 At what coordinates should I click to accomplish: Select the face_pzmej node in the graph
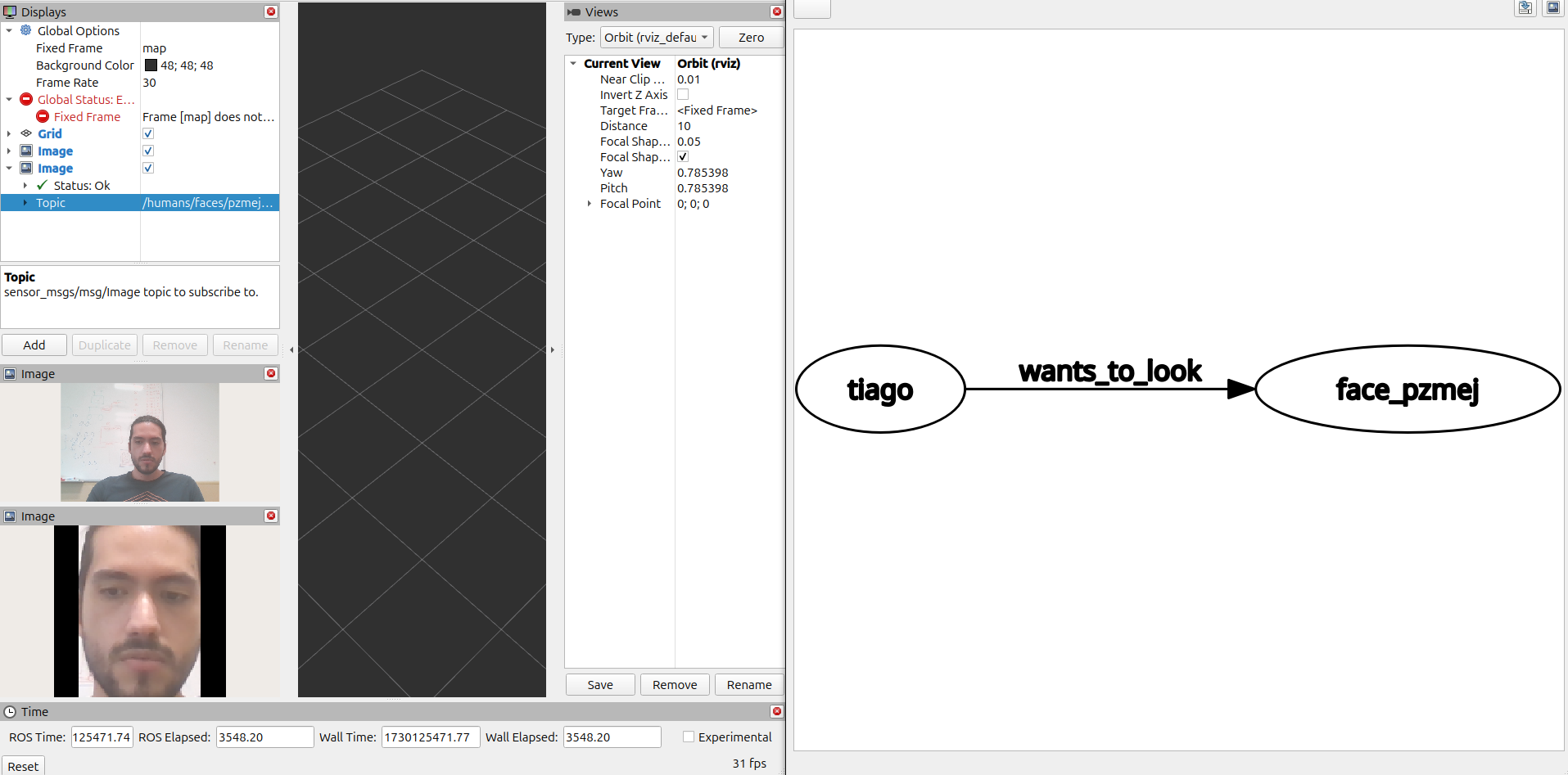point(1408,389)
